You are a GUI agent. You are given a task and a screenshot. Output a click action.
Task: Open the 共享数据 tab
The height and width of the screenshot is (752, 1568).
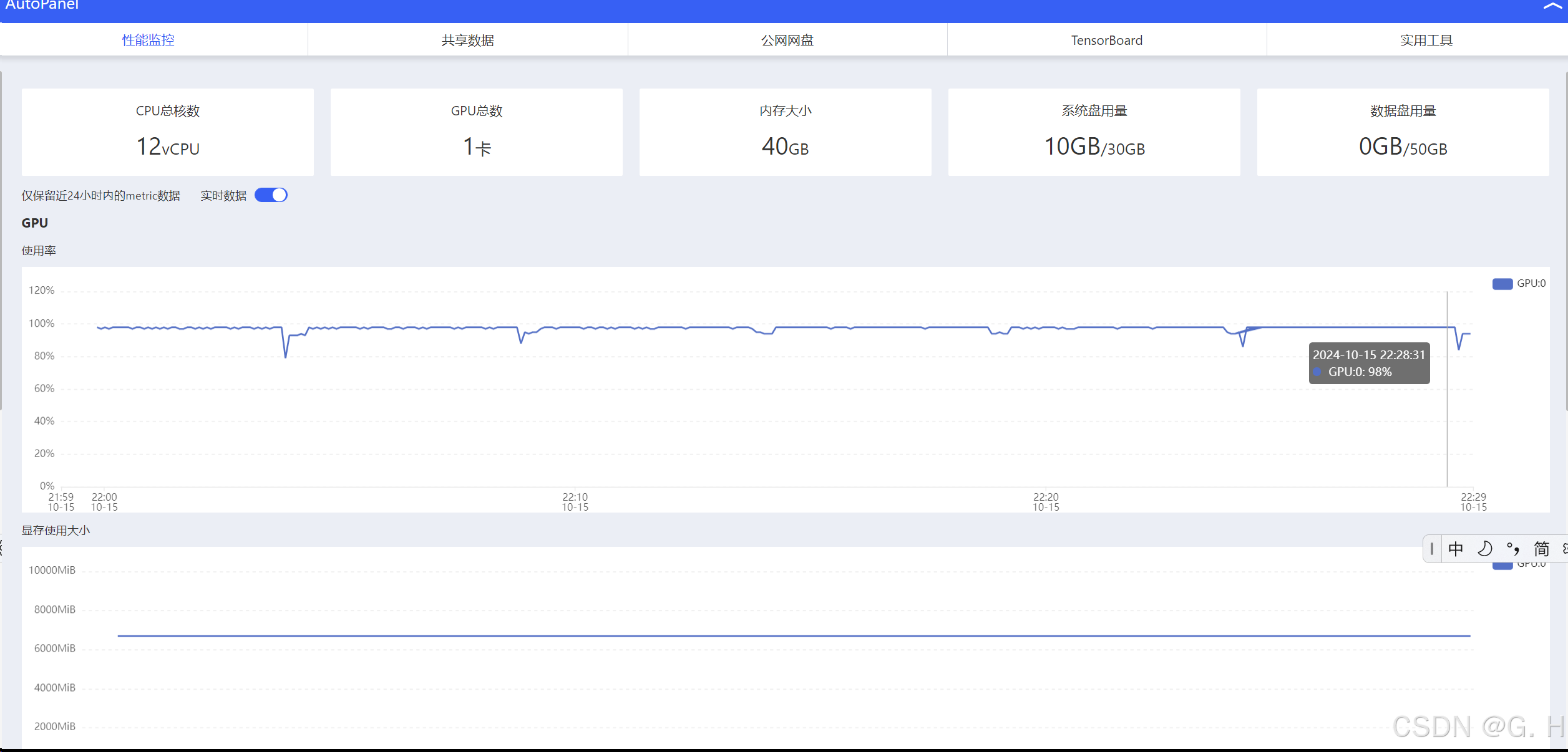(467, 41)
